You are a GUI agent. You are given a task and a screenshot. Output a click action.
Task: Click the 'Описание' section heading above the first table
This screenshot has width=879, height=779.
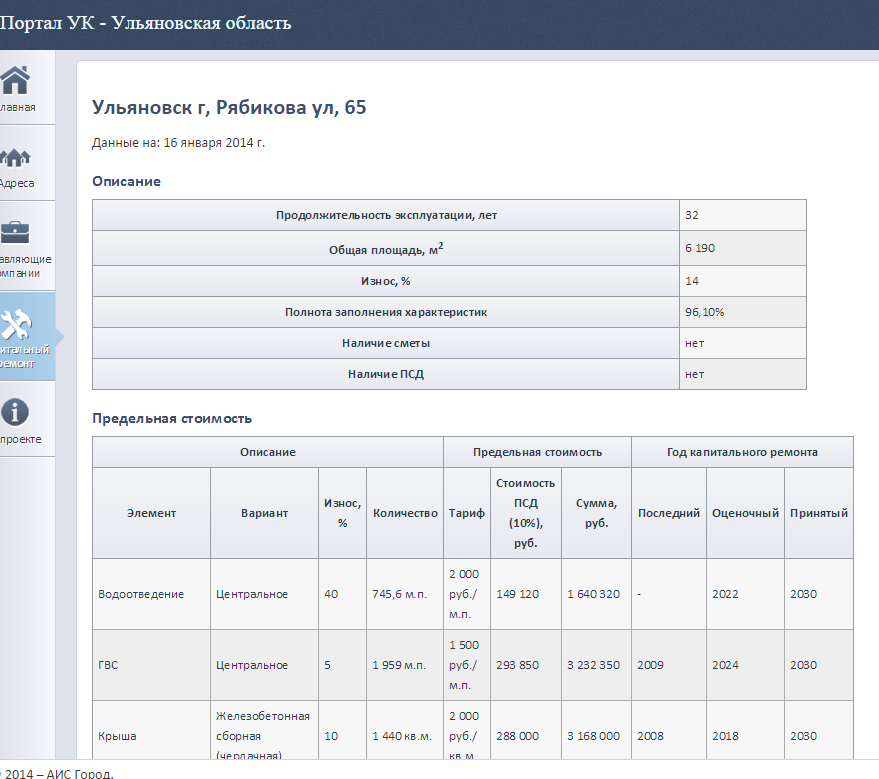(x=127, y=182)
